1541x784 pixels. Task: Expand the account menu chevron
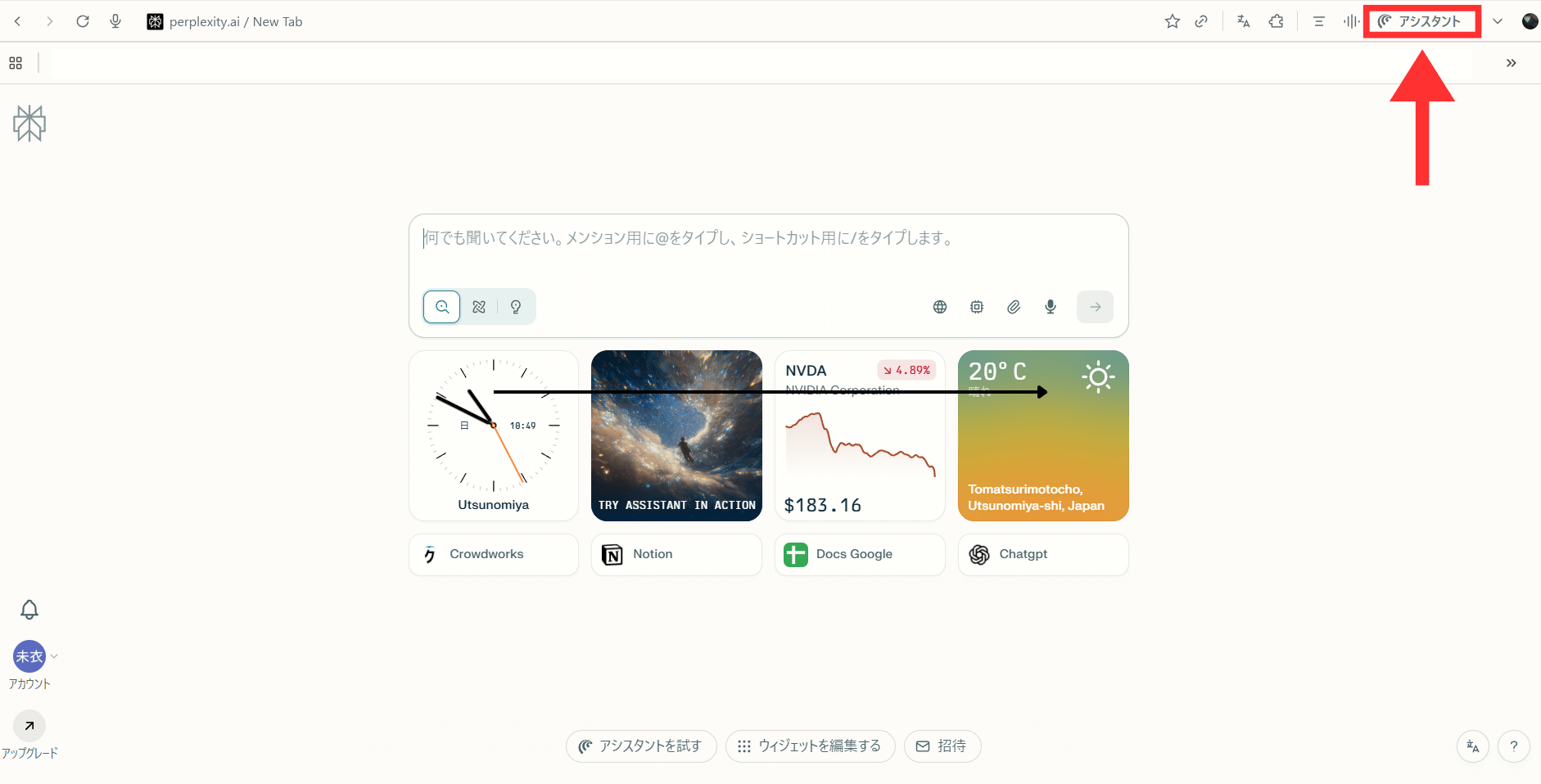54,656
